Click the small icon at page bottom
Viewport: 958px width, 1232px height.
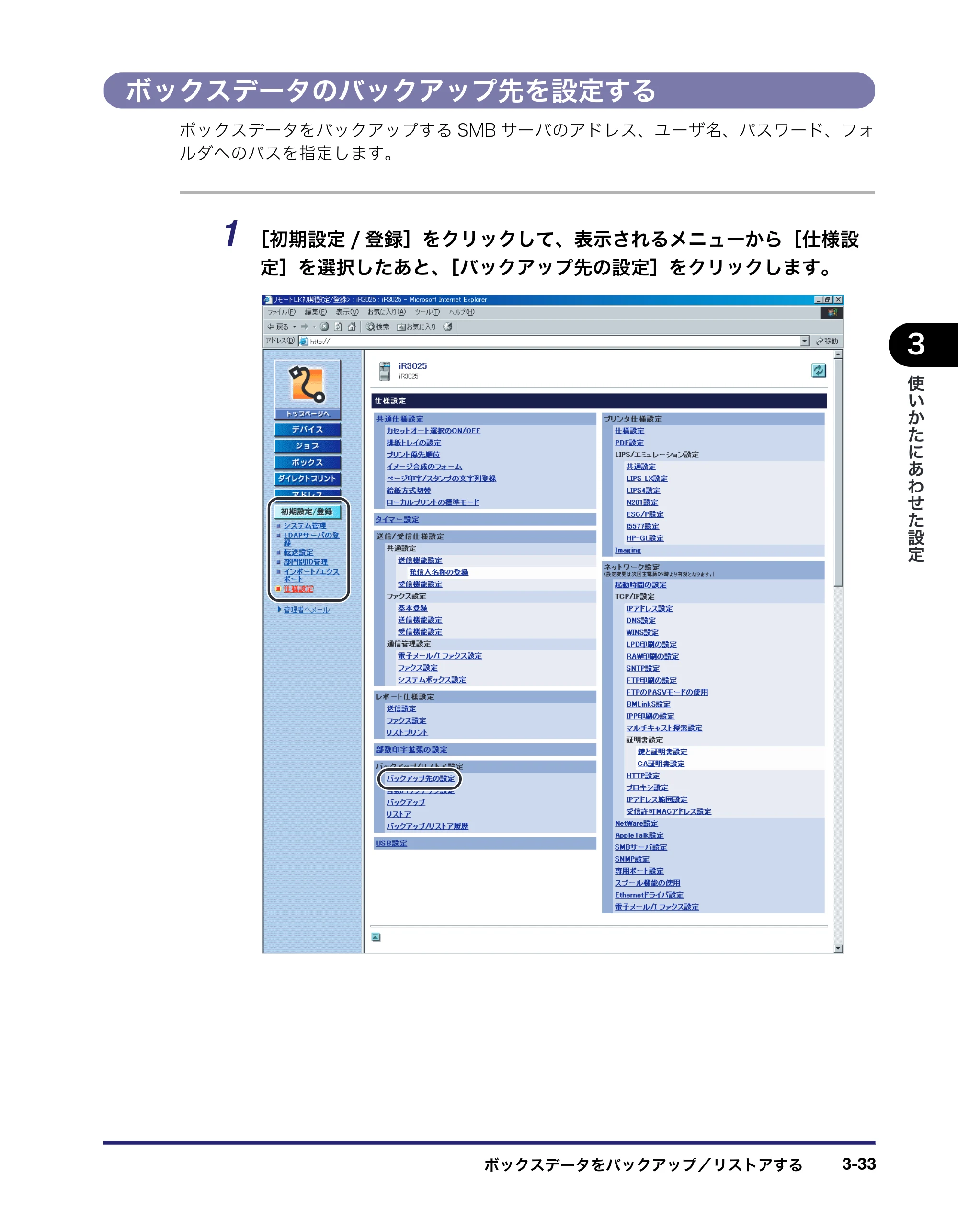376,937
